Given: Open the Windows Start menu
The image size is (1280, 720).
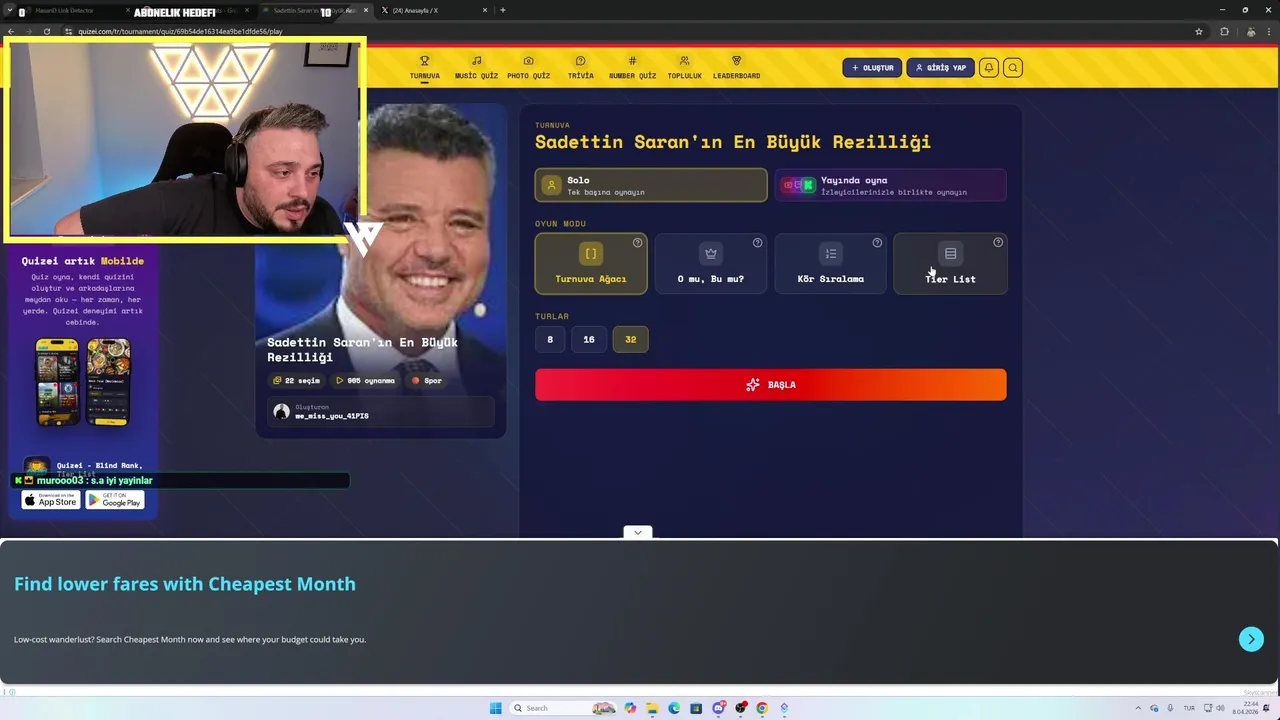Looking at the screenshot, I should [x=496, y=708].
